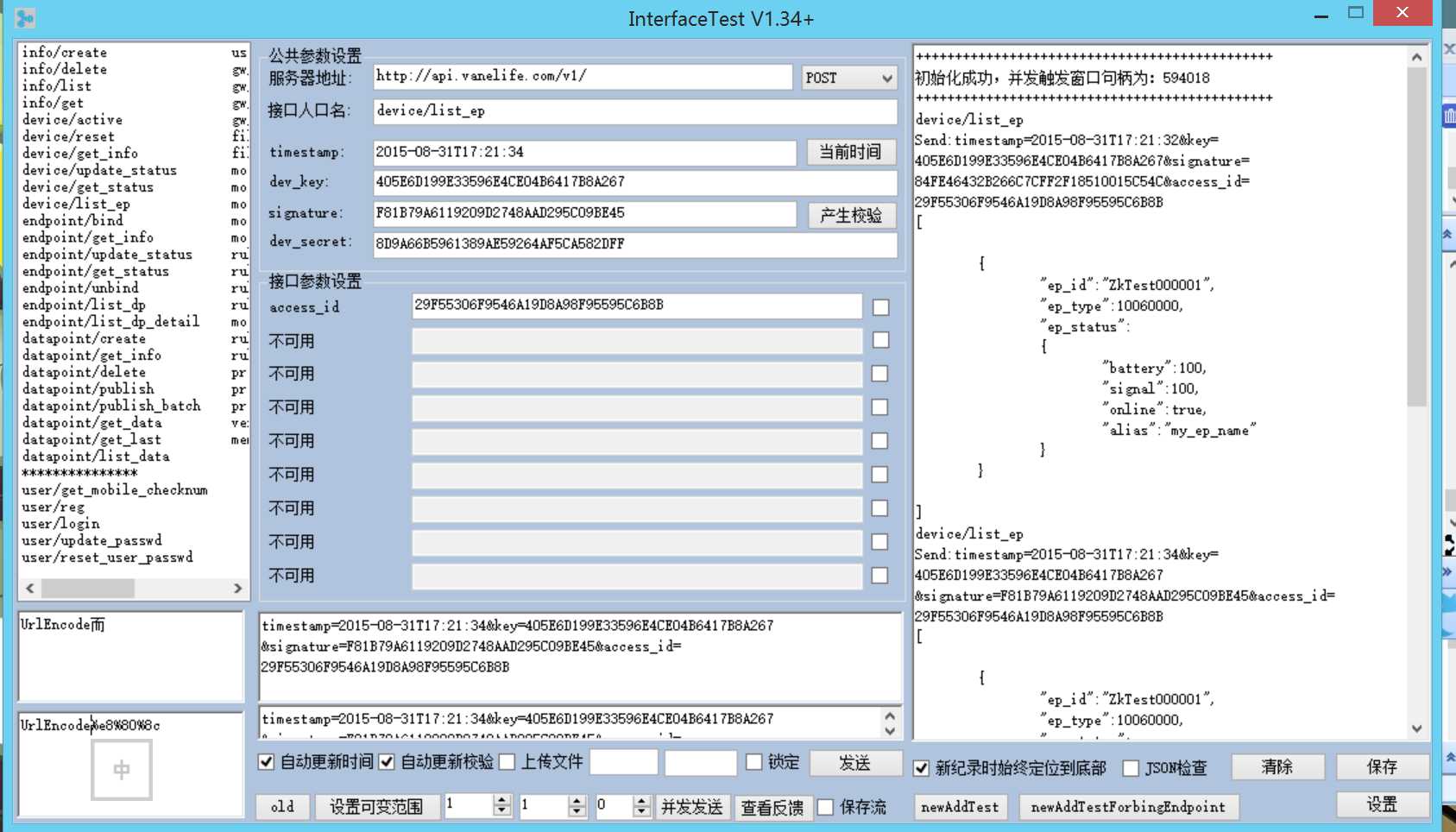This screenshot has width=1456, height=832.
Task: Click the interface list horizontal scrollbar thumb
Action: pos(88,589)
